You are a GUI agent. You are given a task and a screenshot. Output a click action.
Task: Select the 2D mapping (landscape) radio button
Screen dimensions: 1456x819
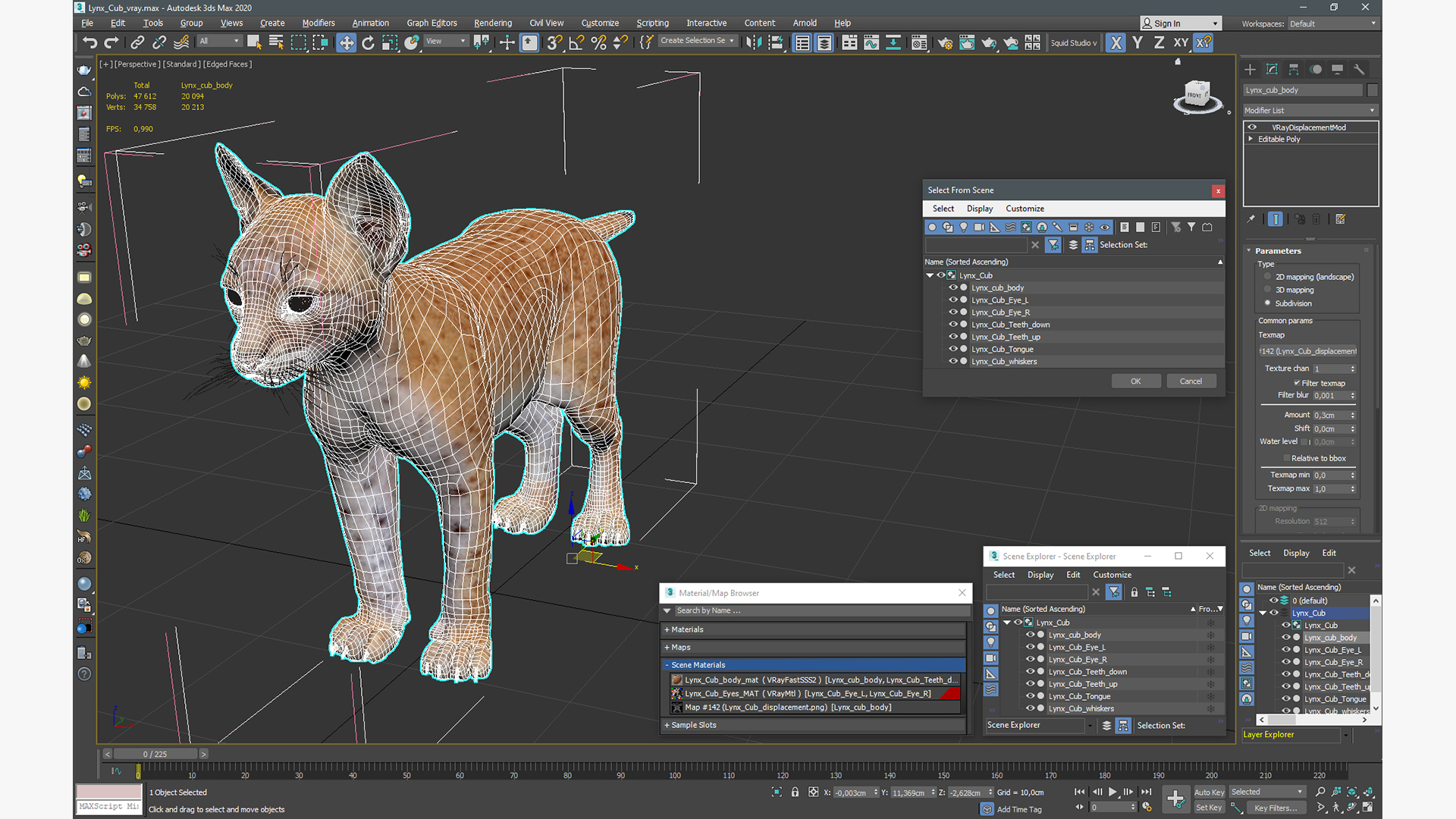pyautogui.click(x=1267, y=277)
